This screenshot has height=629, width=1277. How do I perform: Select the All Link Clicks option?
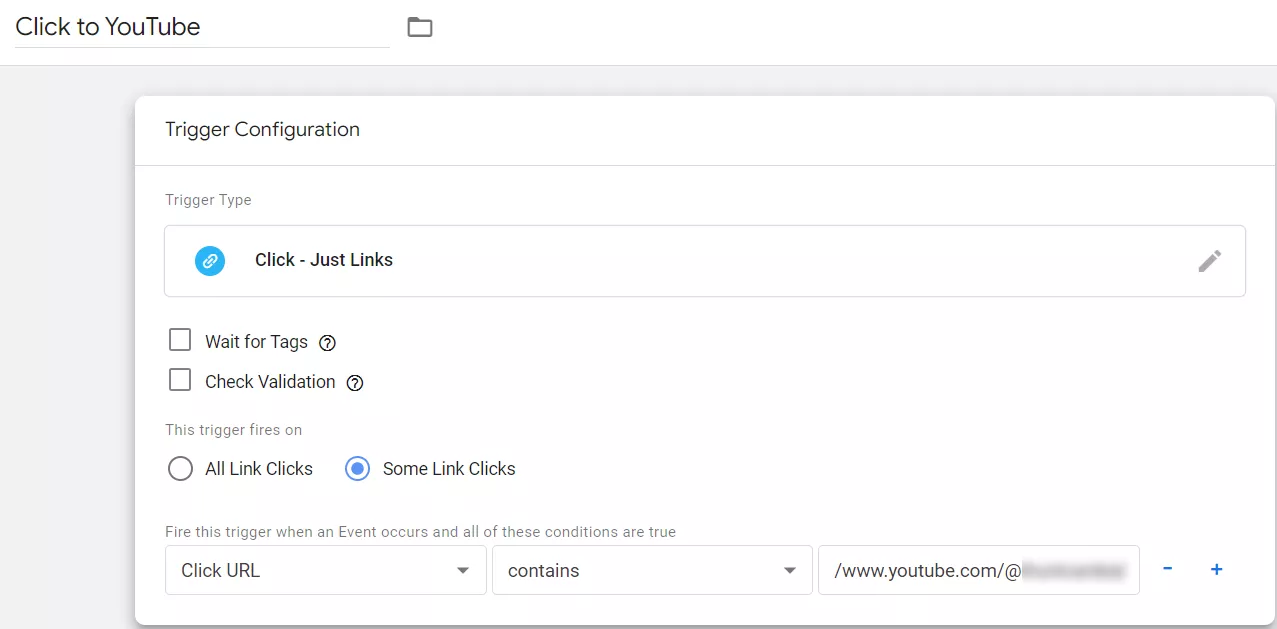click(180, 469)
